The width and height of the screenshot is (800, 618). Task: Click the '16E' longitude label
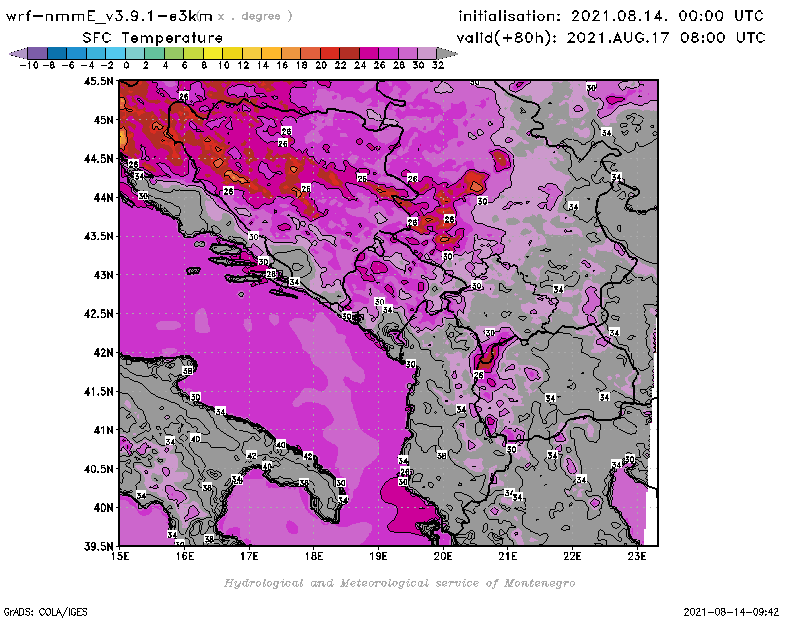tap(185, 556)
